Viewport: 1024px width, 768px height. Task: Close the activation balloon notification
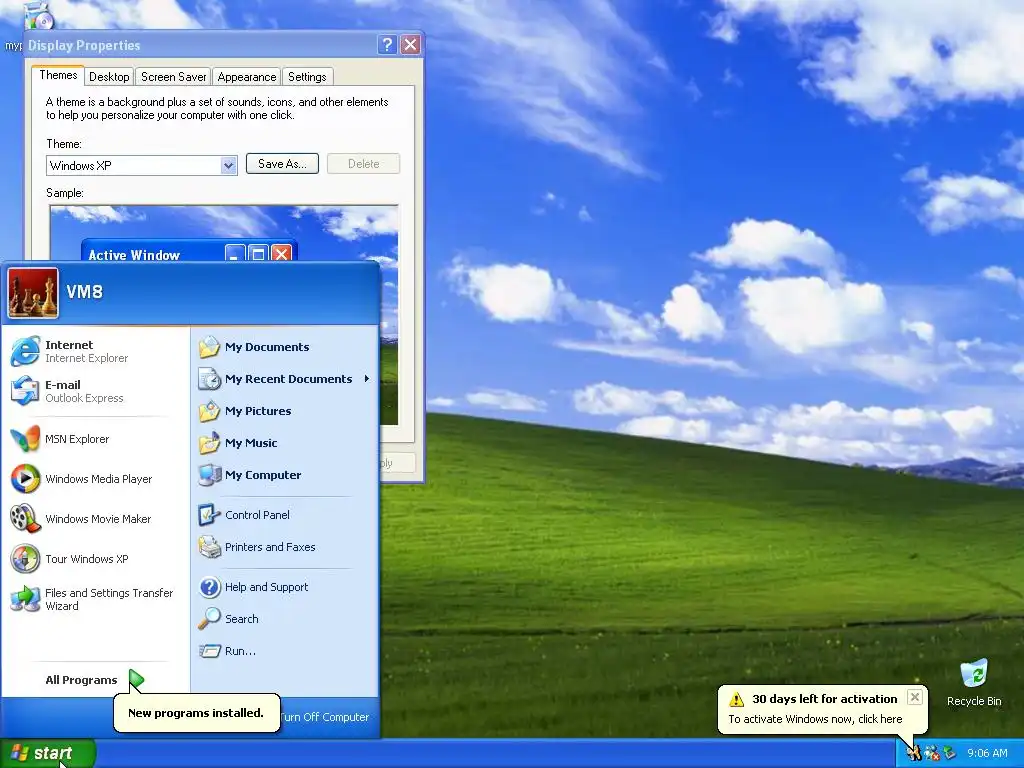pos(915,697)
